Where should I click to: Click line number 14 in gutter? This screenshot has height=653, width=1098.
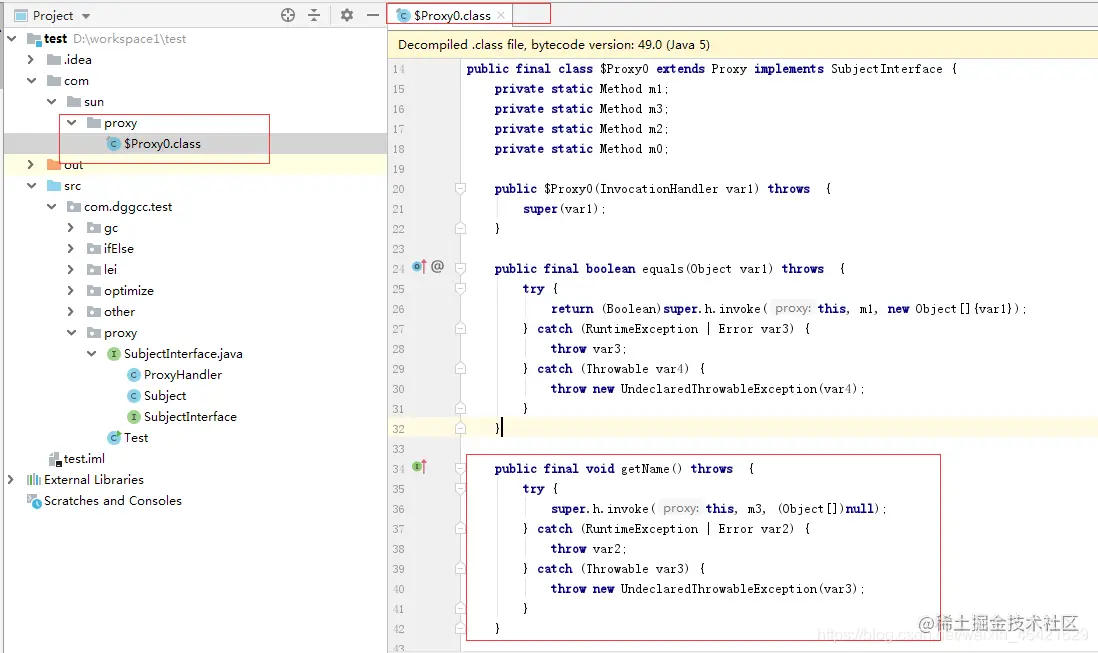click(x=398, y=69)
